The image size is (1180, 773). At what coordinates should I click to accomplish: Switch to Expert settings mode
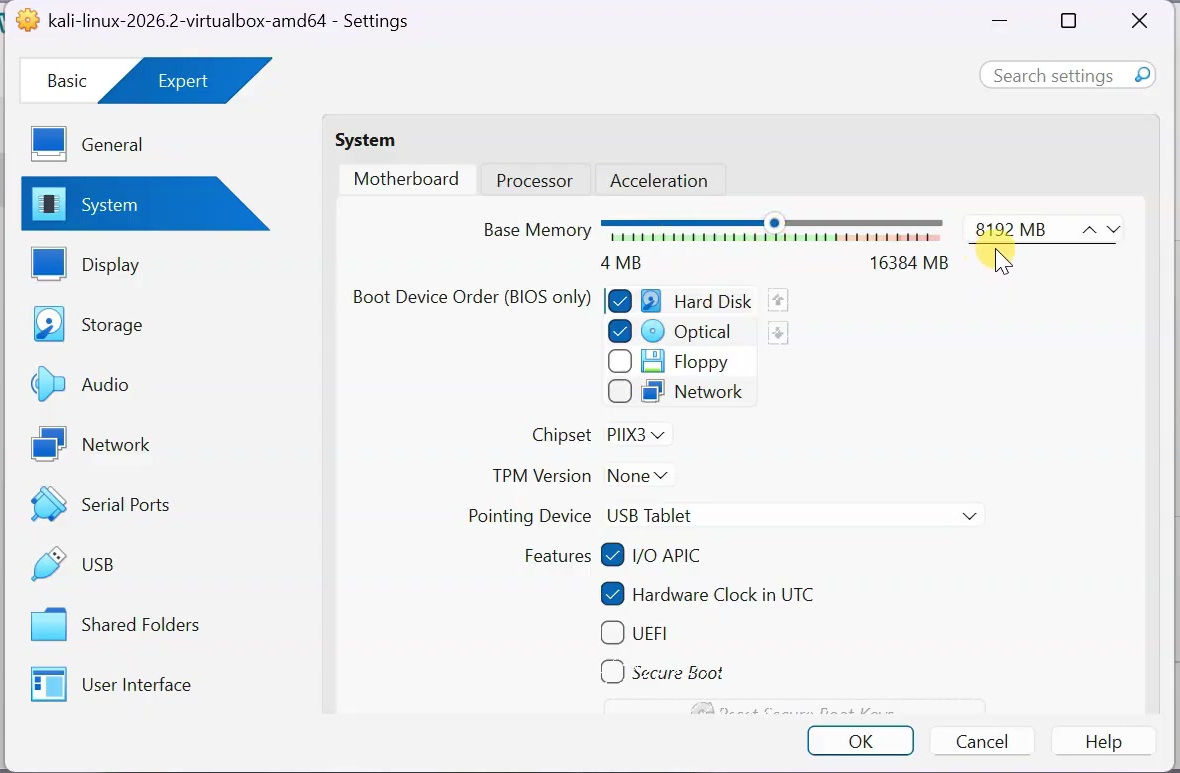click(183, 81)
